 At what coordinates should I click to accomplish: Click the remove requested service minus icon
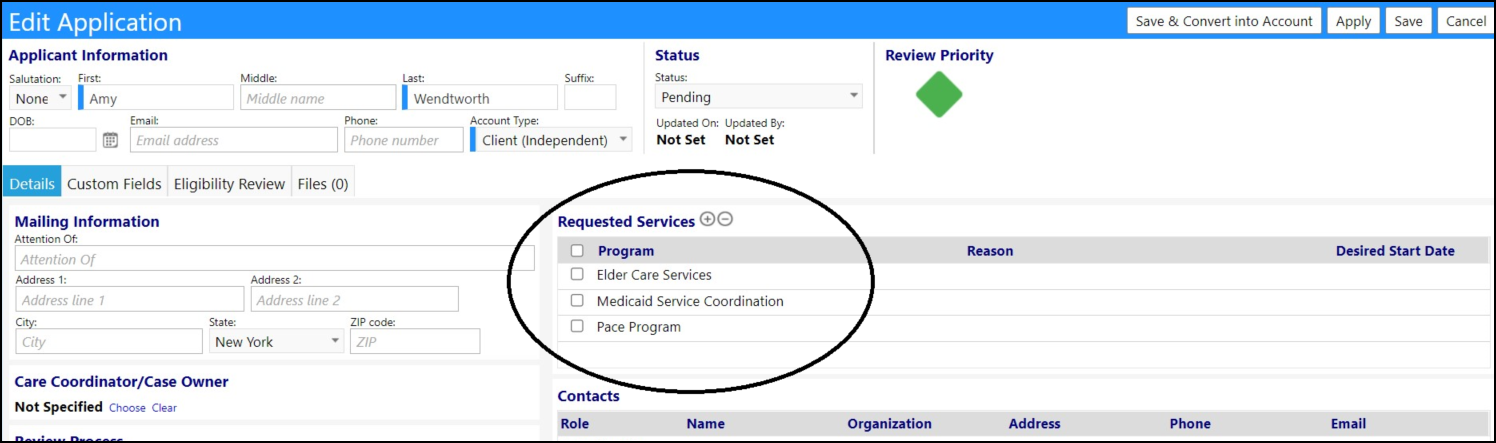(x=725, y=220)
